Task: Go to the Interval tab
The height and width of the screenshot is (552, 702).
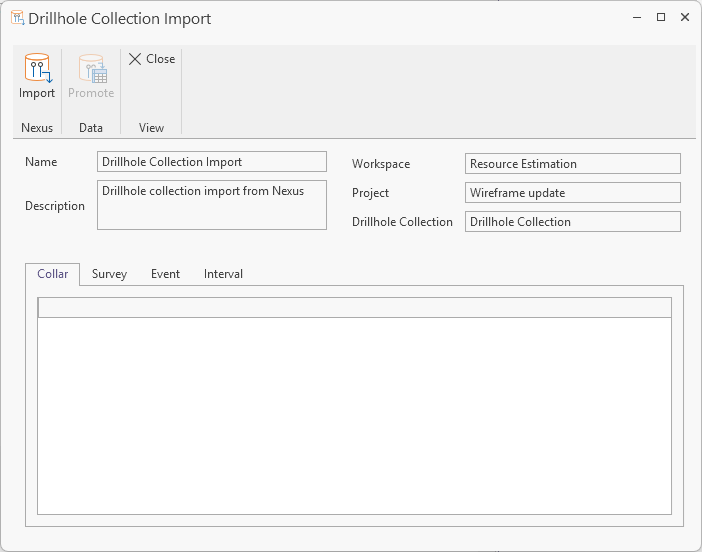Action: [x=223, y=274]
